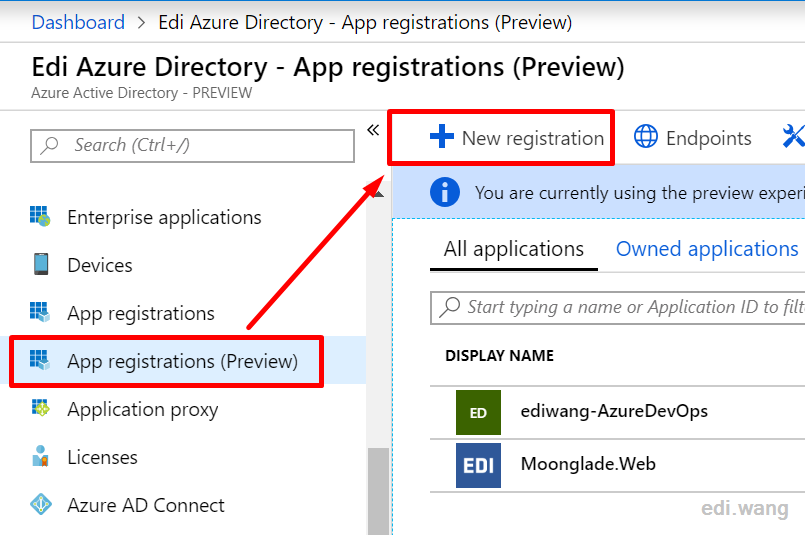Select the All applications tab
805x535 pixels.
point(513,249)
